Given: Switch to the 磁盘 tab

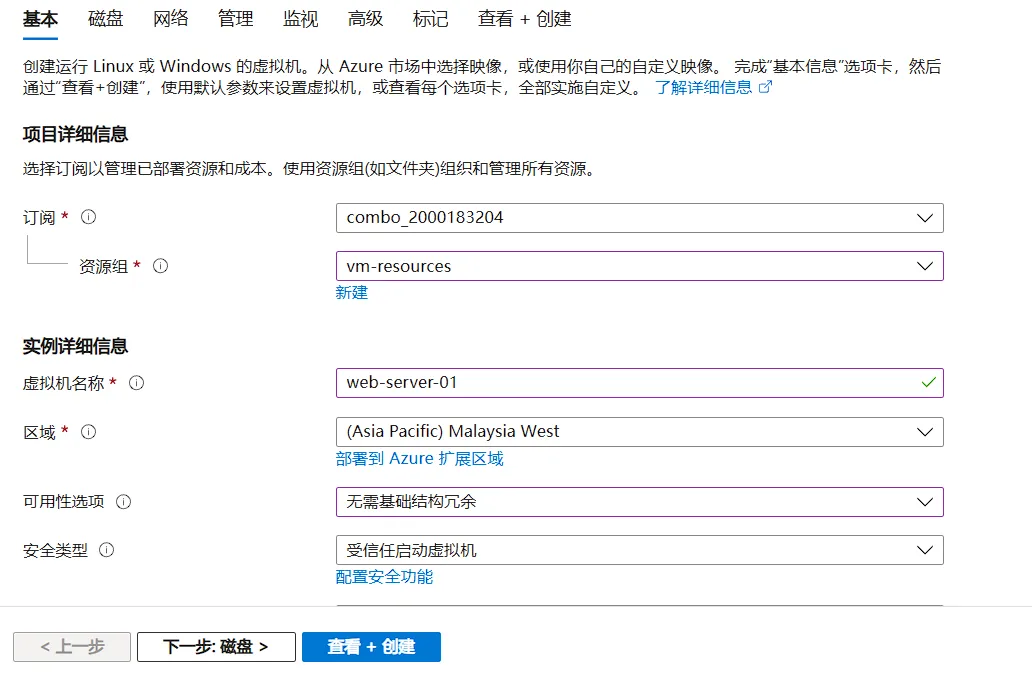Looking at the screenshot, I should tap(105, 18).
